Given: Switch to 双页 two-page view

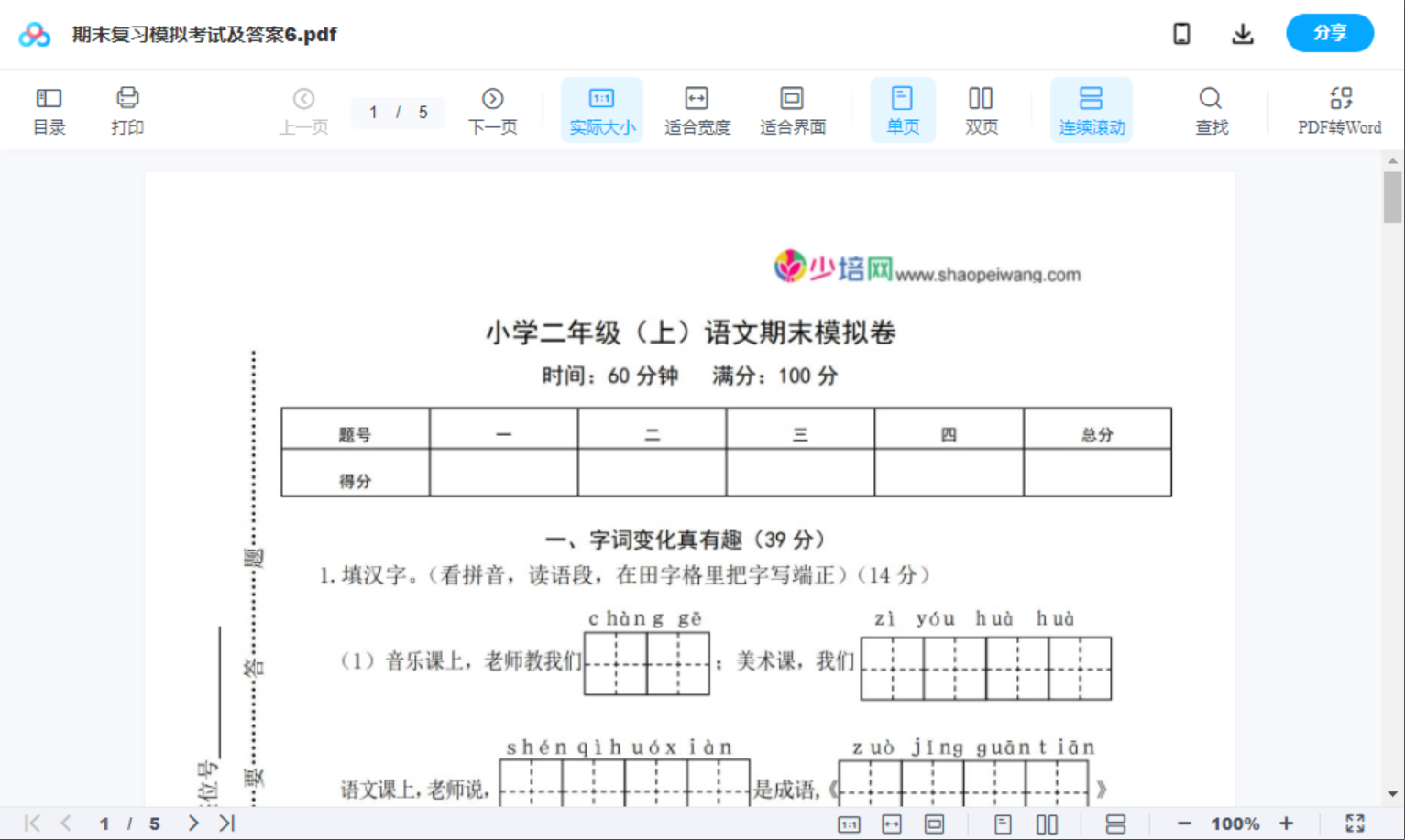Looking at the screenshot, I should coord(980,109).
